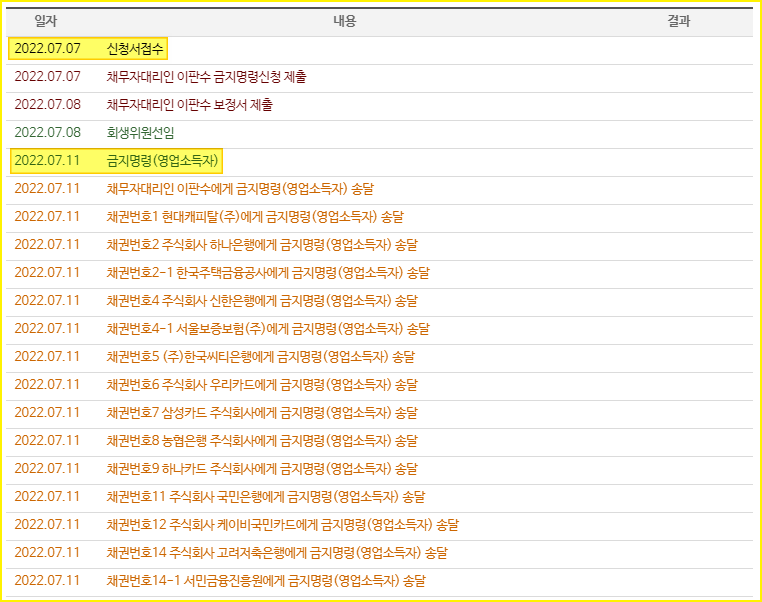Select 채권번호8 농협은행 주식회사 송달 row
Image resolution: width=762 pixels, height=602 pixels.
[x=380, y=441]
